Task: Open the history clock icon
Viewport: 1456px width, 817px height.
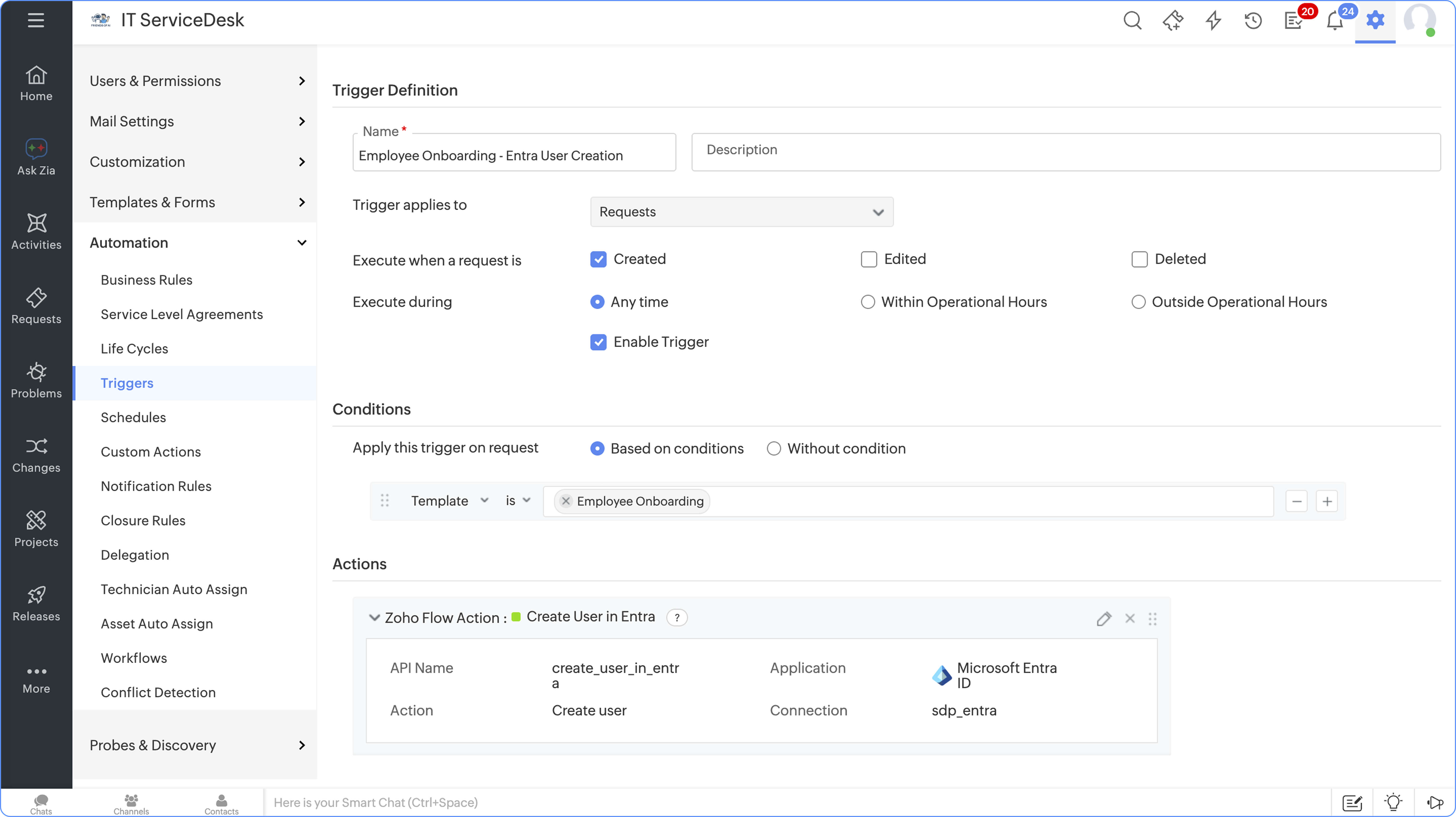Action: point(1253,21)
